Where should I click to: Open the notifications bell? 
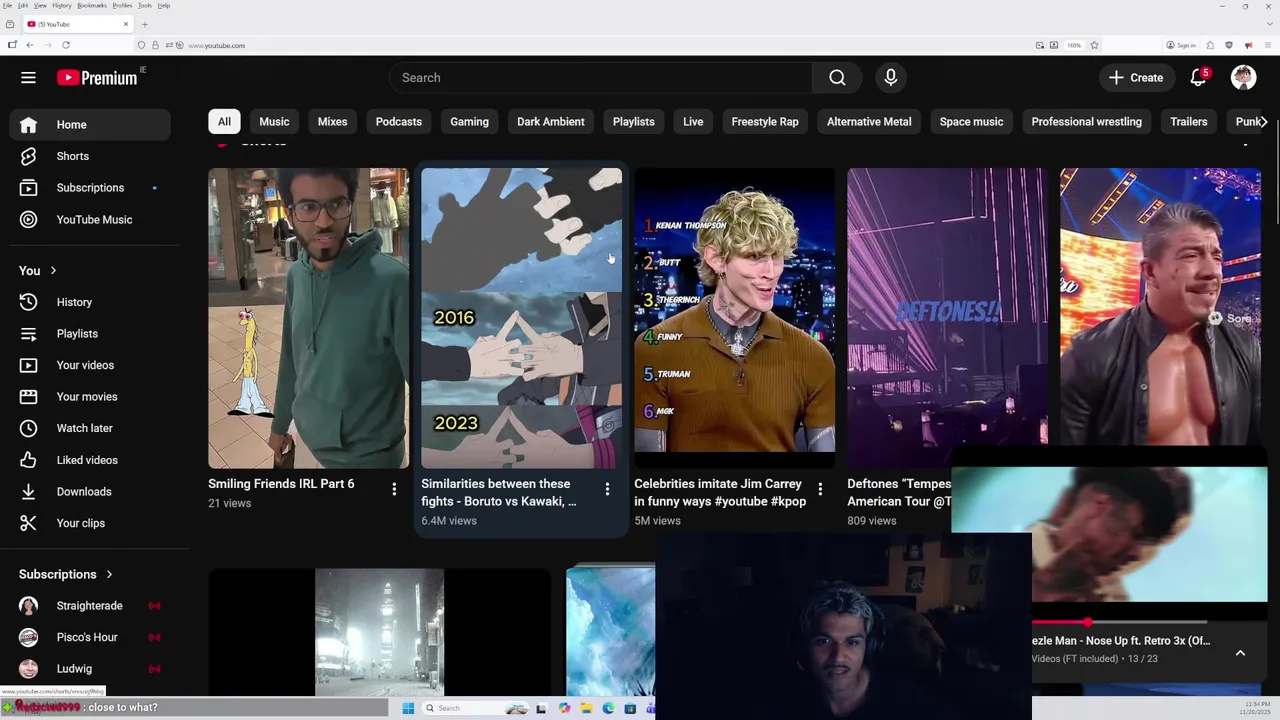[x=1198, y=77]
